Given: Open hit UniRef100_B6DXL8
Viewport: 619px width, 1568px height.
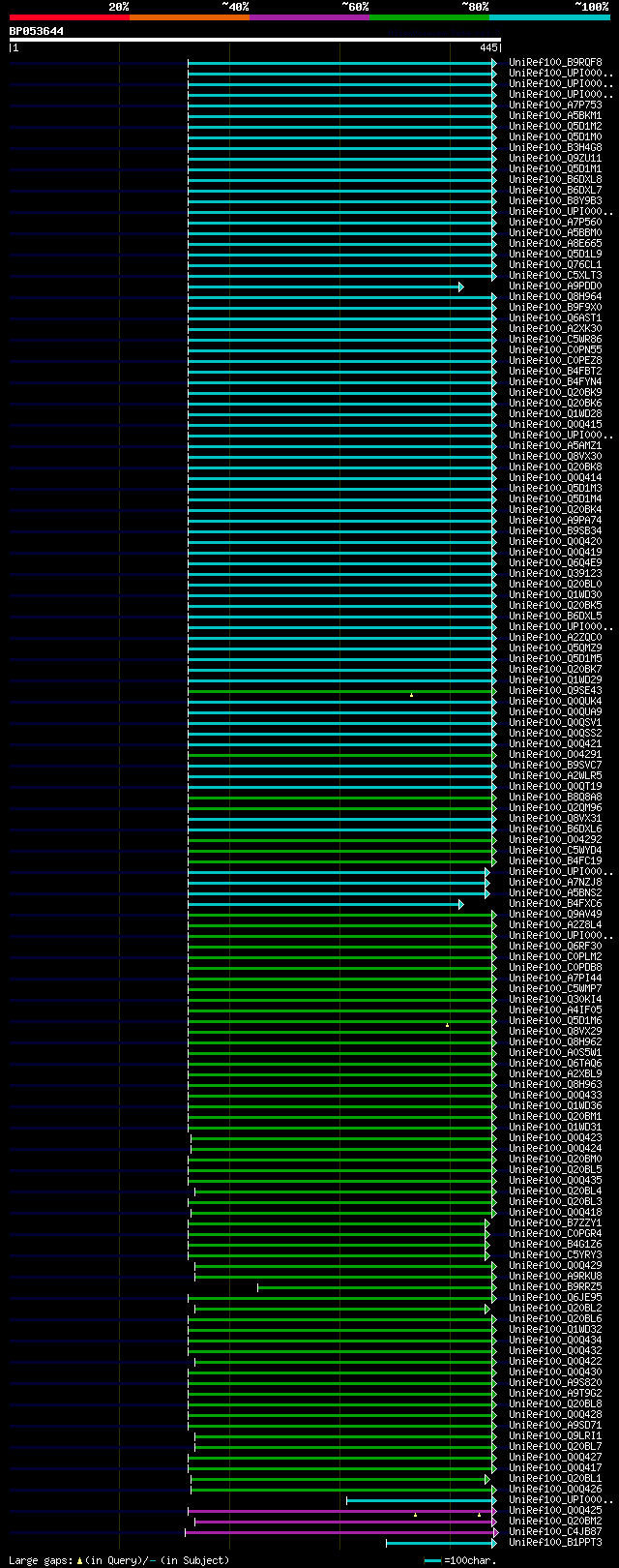Looking at the screenshot, I should pos(555,179).
